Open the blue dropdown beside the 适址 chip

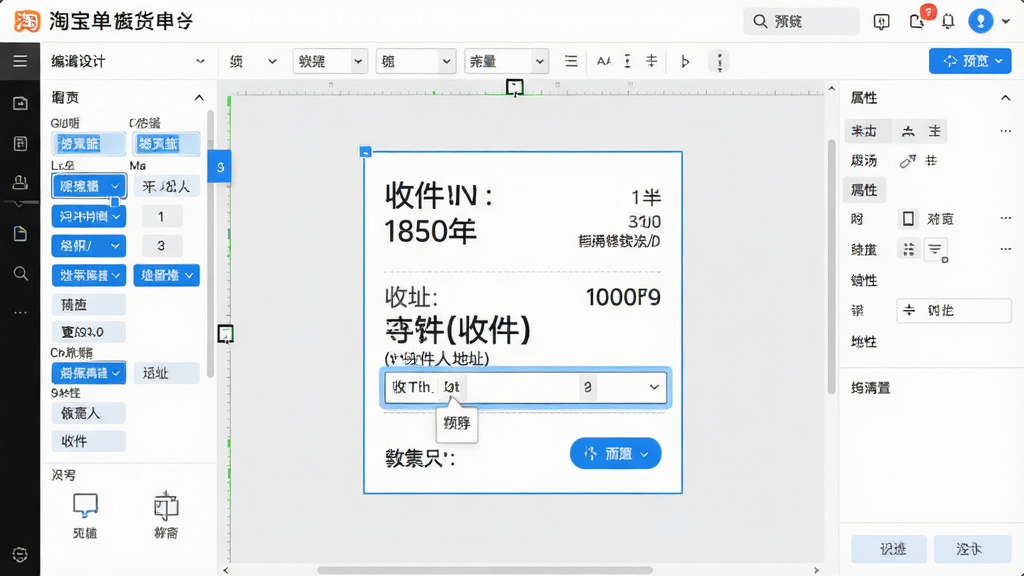coord(89,373)
